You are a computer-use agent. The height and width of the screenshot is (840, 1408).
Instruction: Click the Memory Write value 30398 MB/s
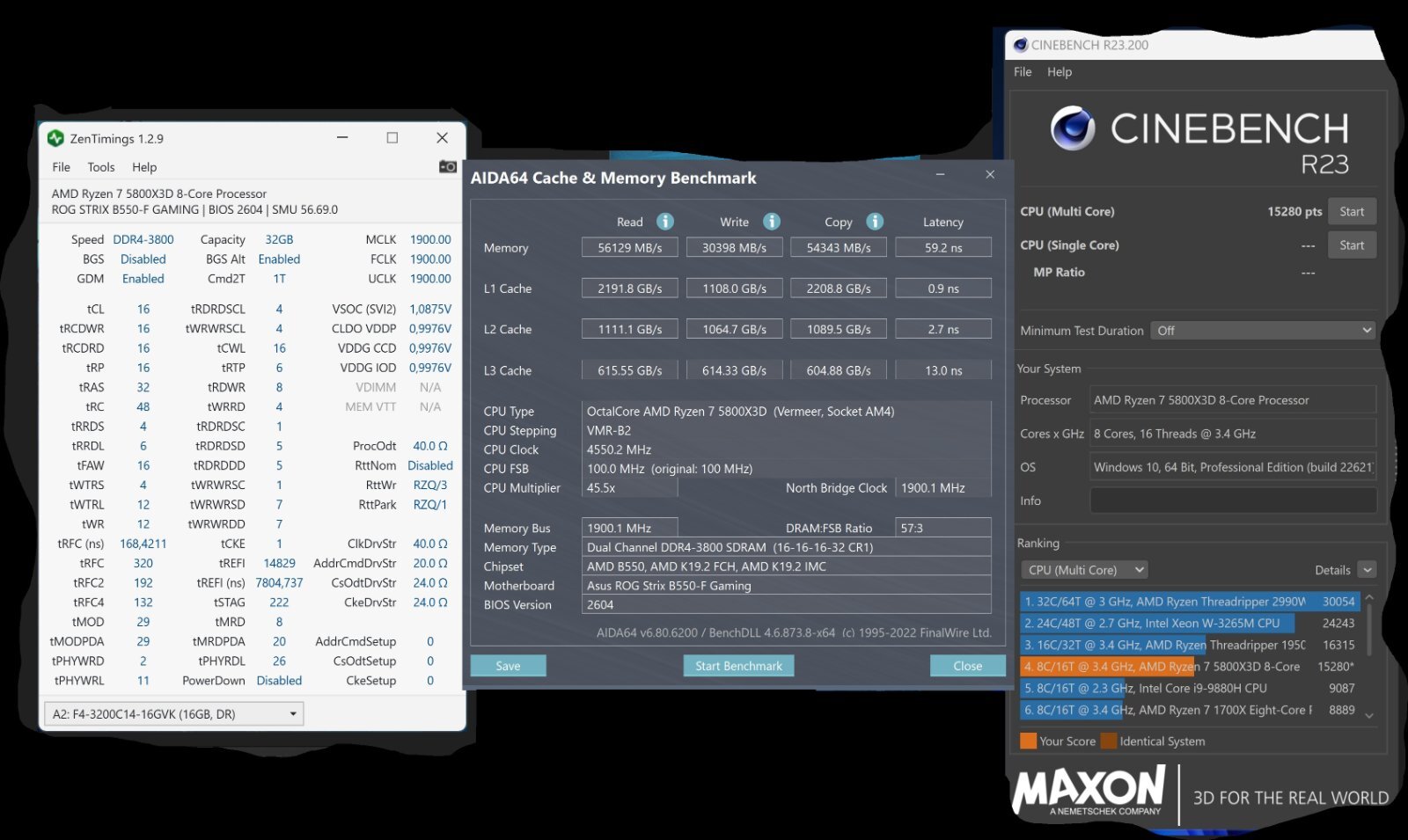pyautogui.click(x=734, y=247)
